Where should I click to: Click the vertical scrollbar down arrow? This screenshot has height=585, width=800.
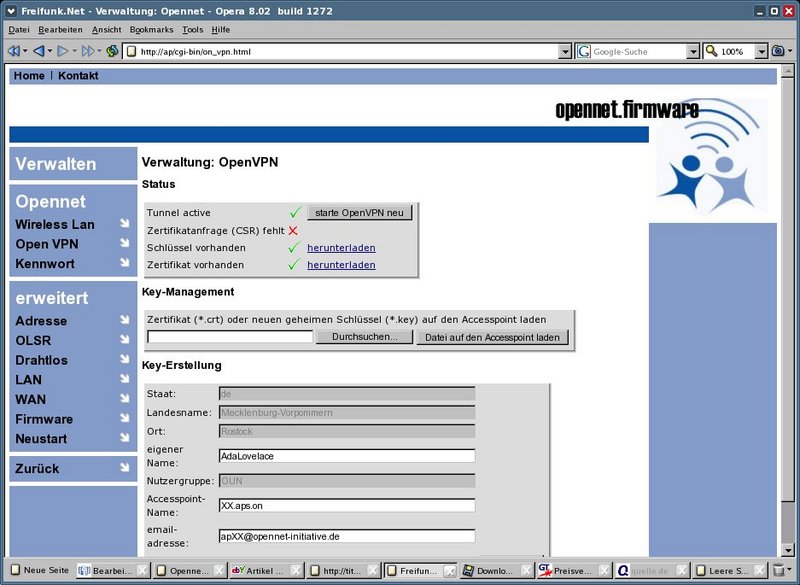point(788,551)
